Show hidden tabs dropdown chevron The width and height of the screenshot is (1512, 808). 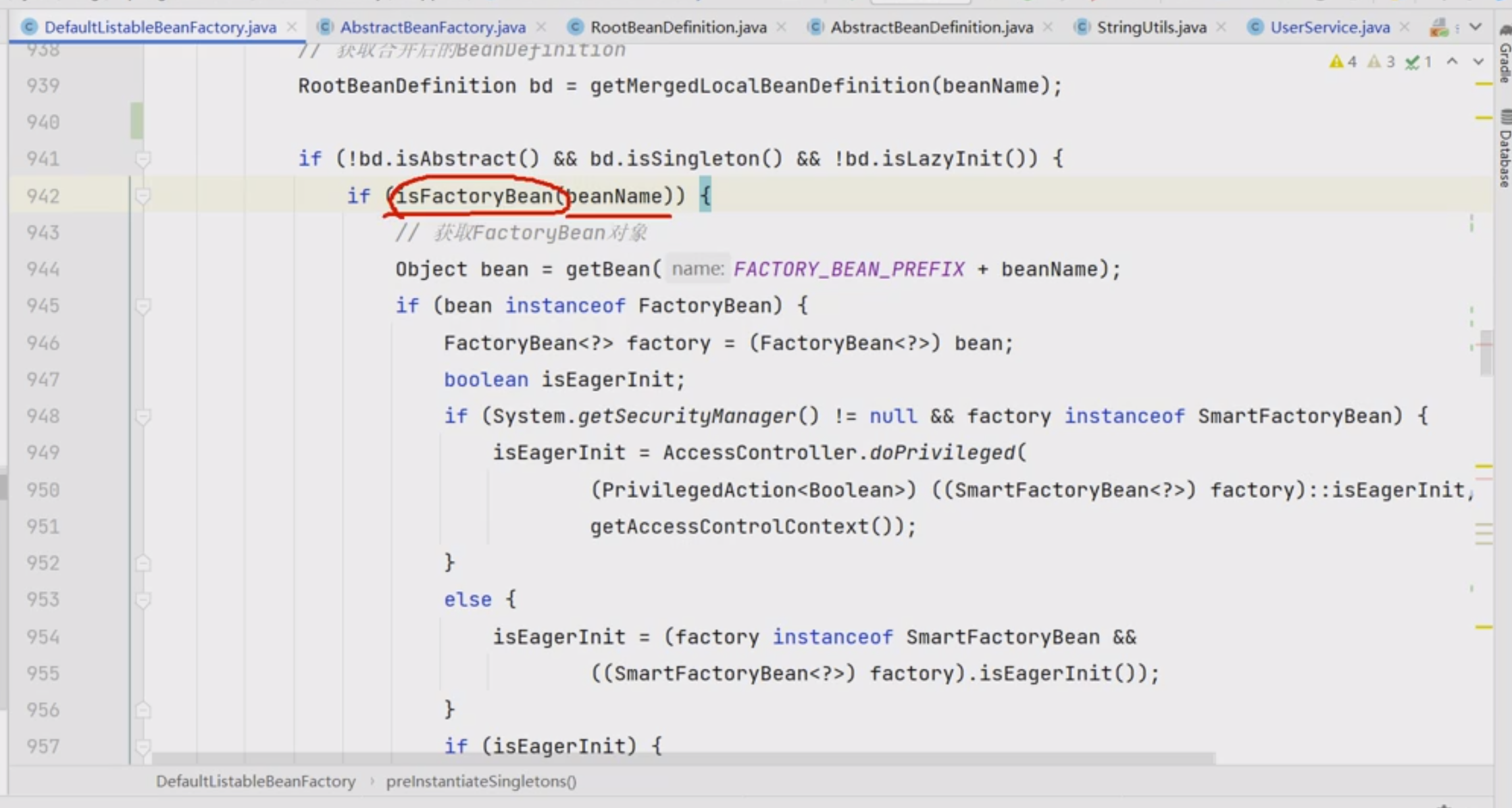pos(1476,27)
